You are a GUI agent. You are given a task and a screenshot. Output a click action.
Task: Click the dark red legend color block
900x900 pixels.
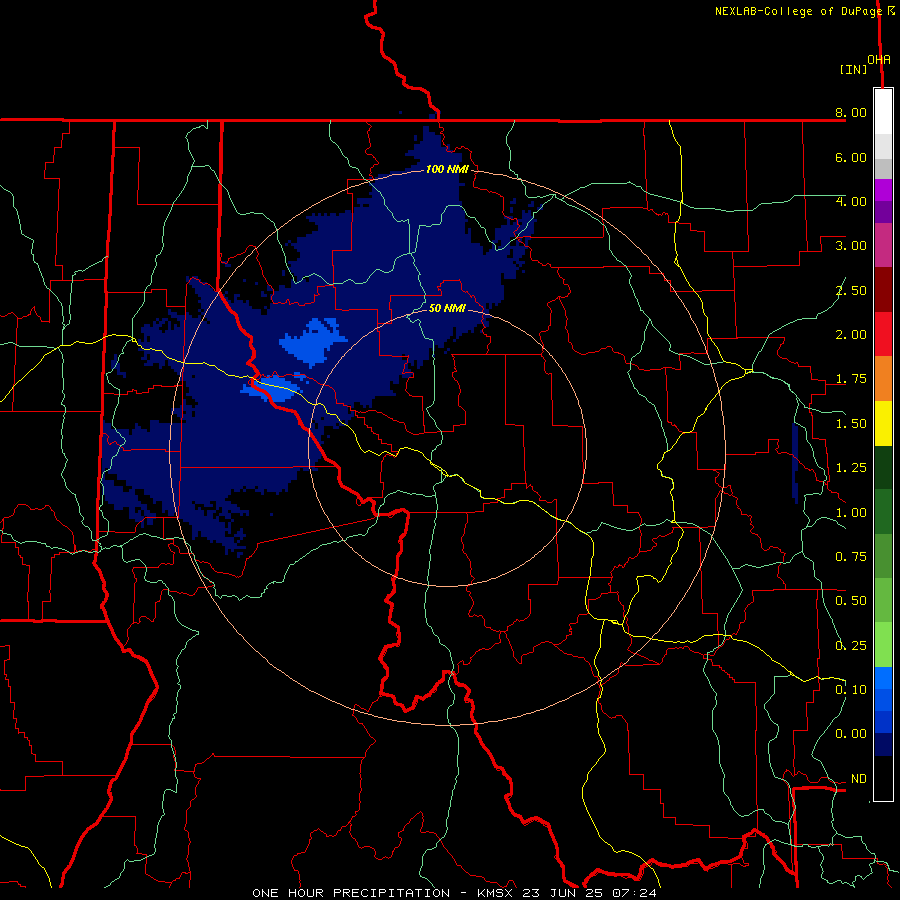click(x=883, y=290)
